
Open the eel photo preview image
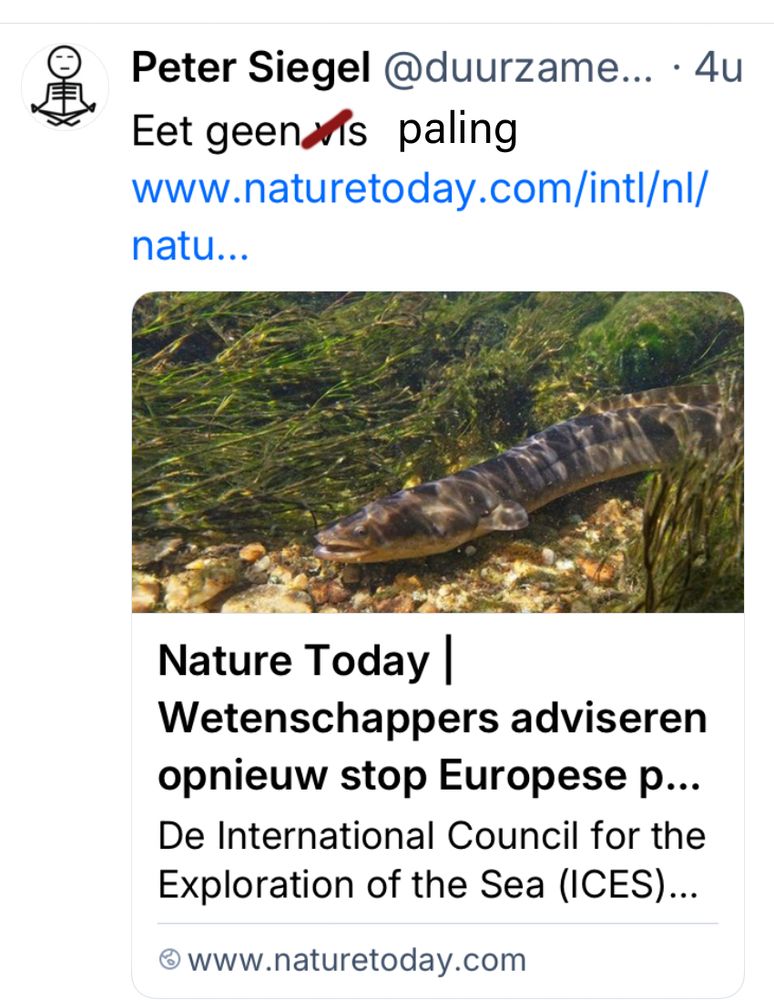click(x=437, y=451)
